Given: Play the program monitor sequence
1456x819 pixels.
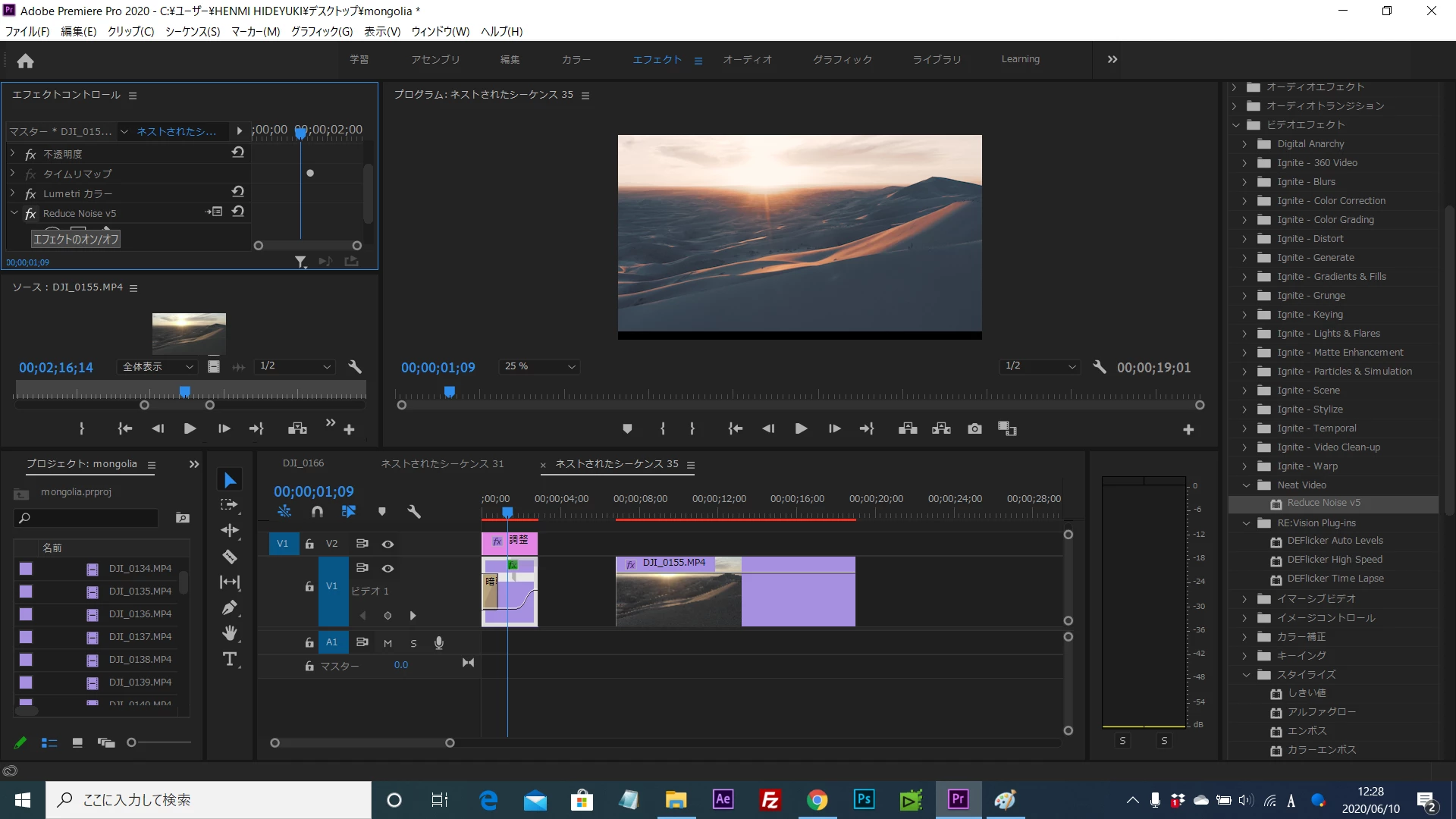Looking at the screenshot, I should [x=801, y=429].
